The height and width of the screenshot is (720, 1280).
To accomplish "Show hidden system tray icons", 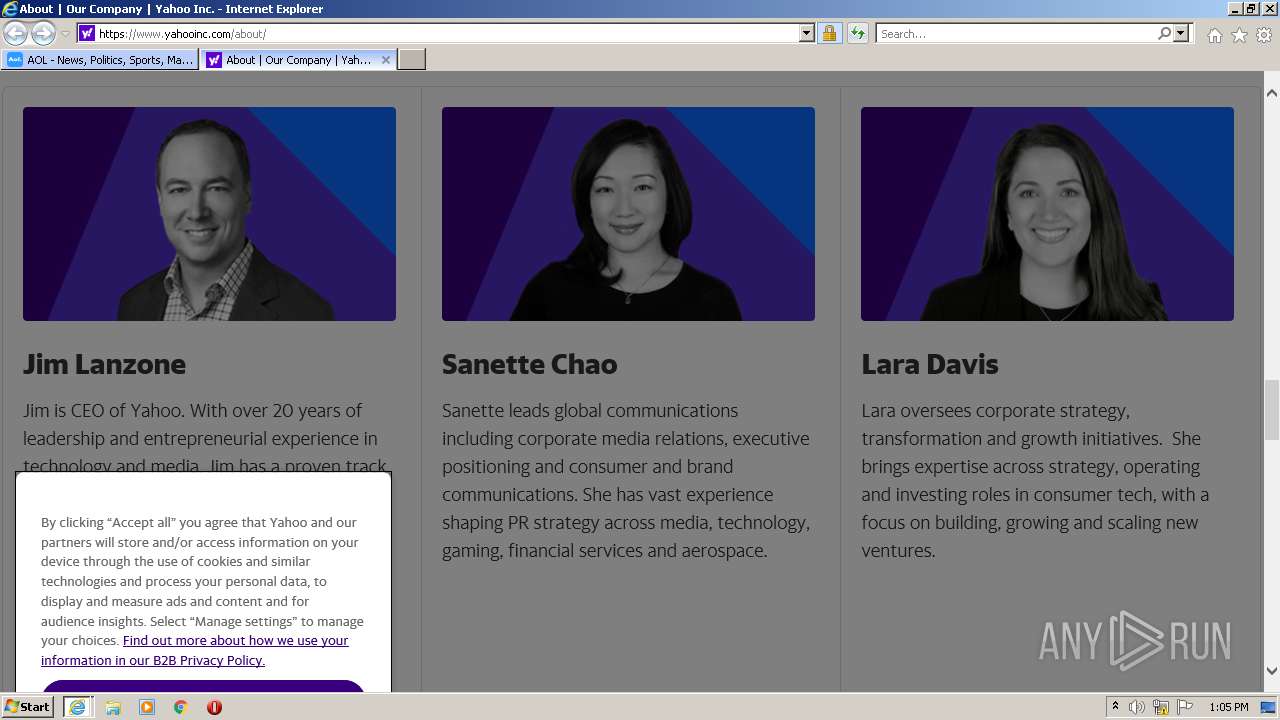I will pyautogui.click(x=1115, y=706).
